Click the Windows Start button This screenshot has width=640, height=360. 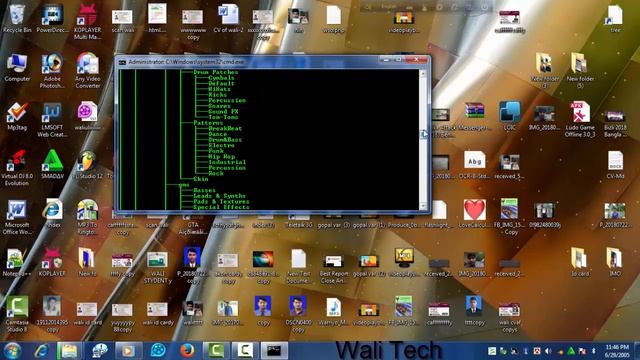click(x=13, y=351)
